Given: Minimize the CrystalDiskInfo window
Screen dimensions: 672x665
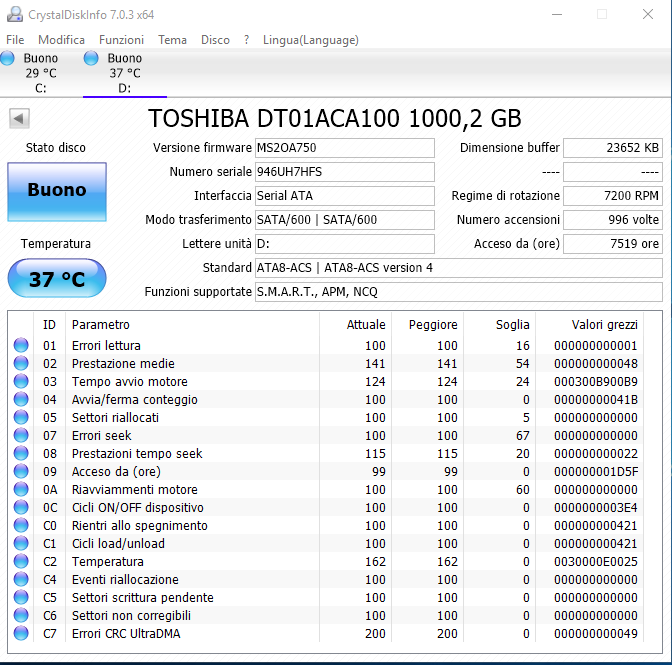Looking at the screenshot, I should pos(557,14).
